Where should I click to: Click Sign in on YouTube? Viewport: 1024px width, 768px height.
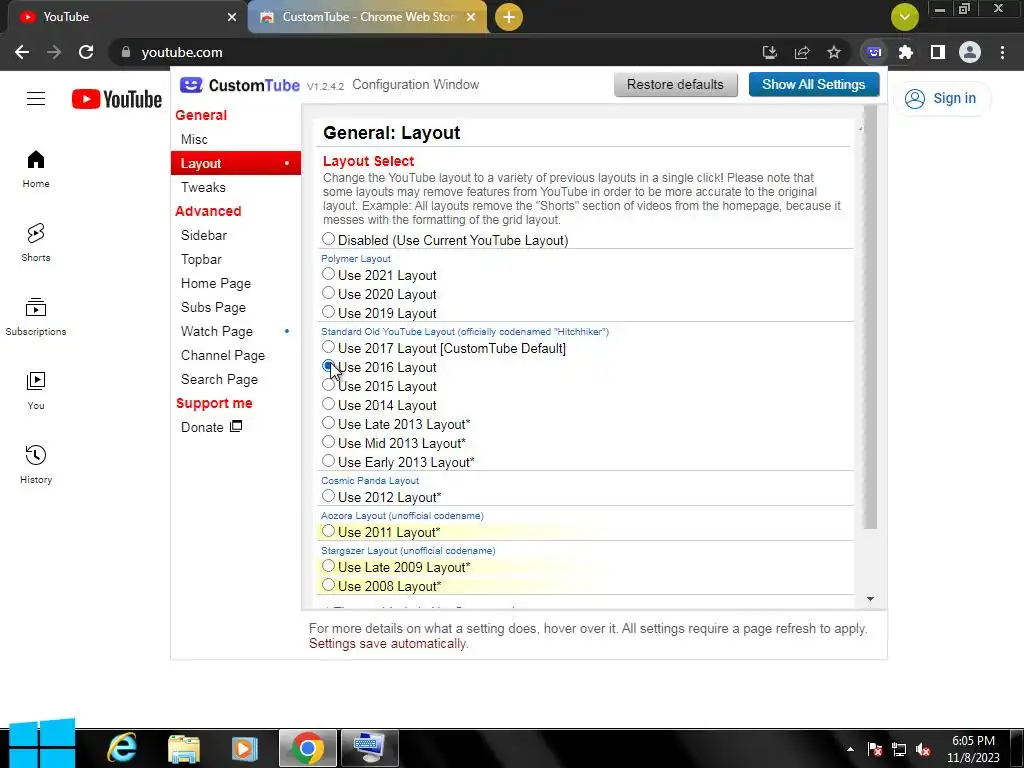point(941,99)
